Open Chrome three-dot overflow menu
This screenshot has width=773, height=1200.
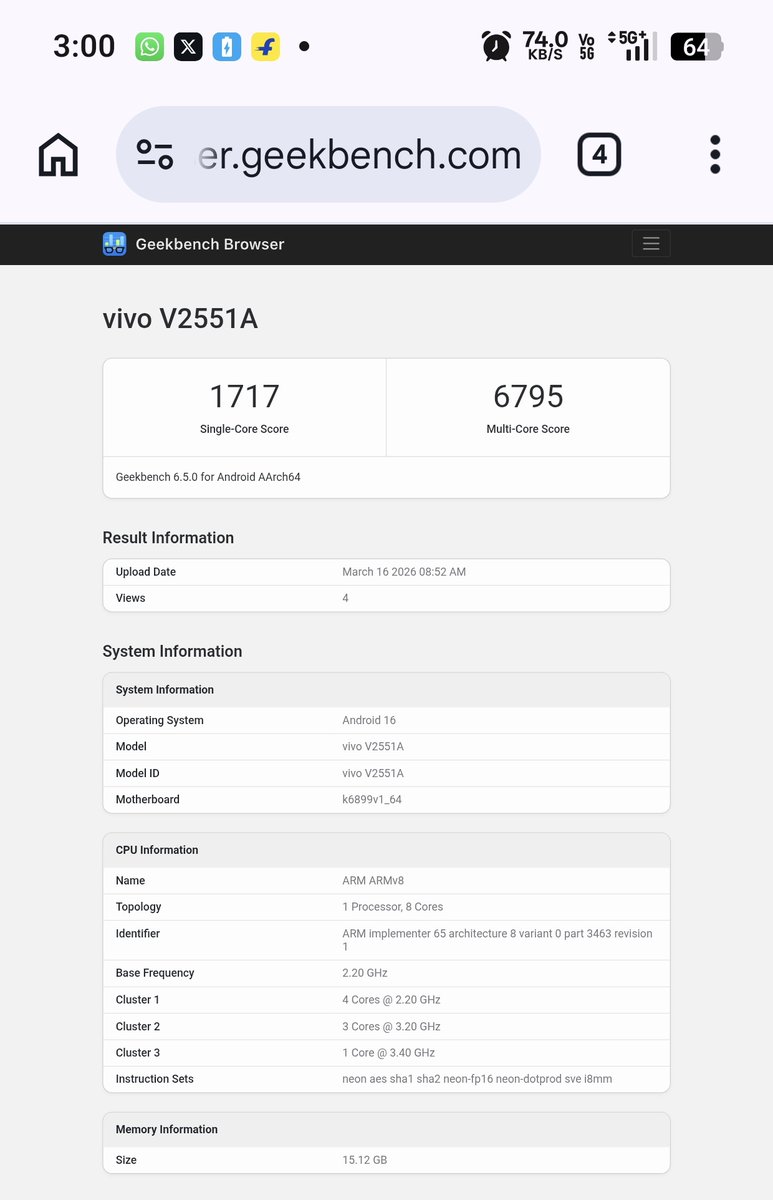(x=715, y=155)
